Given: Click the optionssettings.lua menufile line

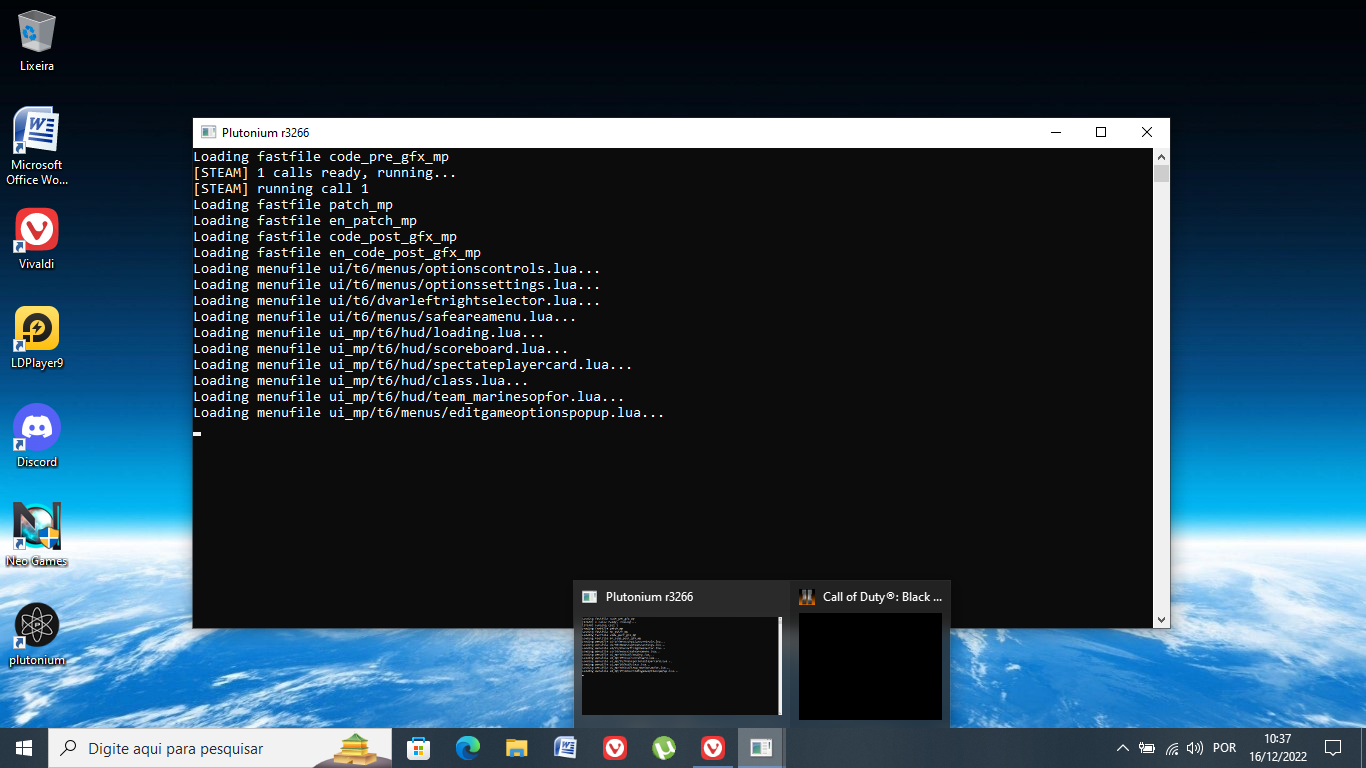Looking at the screenshot, I should (397, 285).
